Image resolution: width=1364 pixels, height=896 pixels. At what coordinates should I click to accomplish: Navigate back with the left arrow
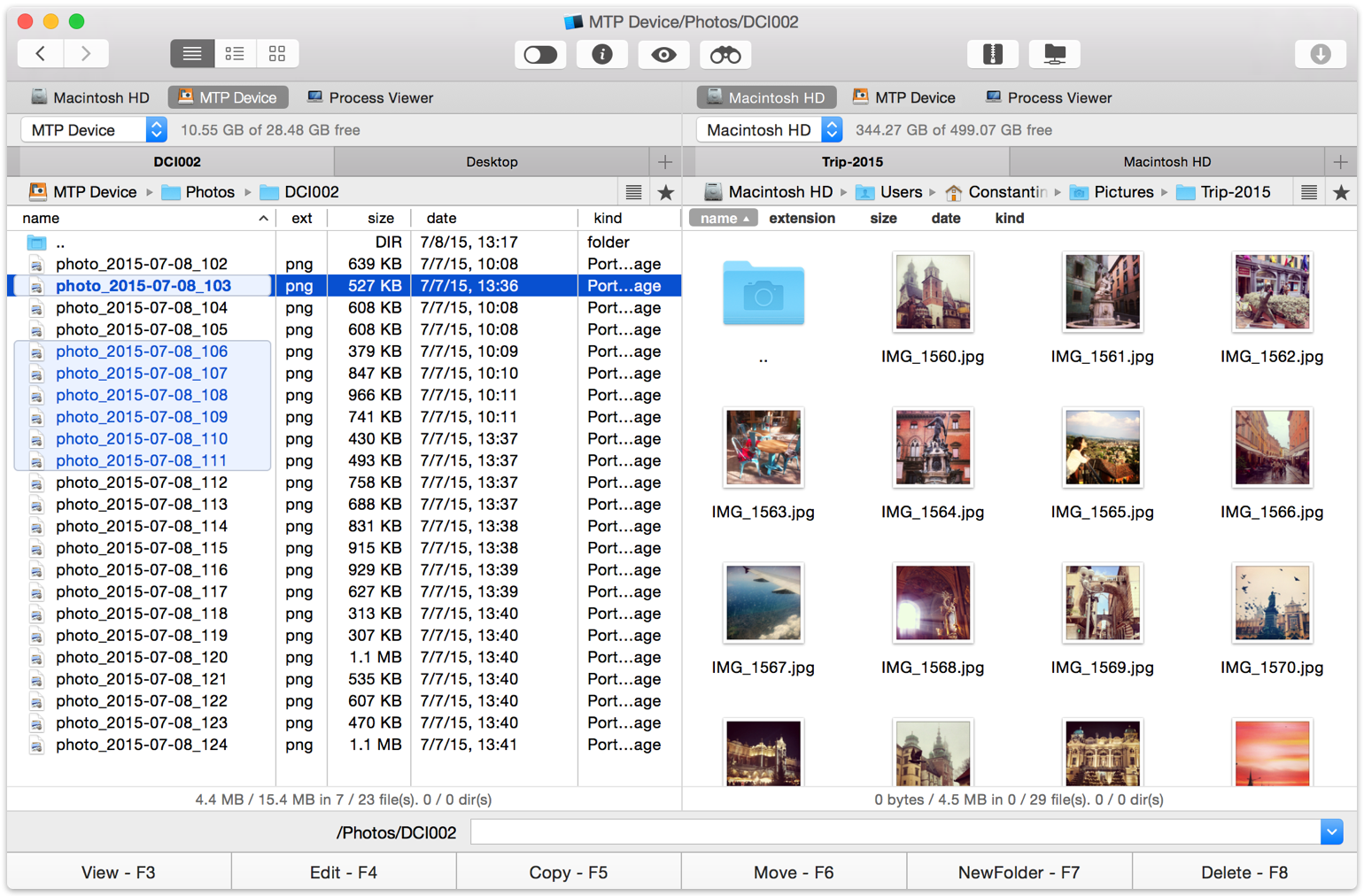[41, 54]
